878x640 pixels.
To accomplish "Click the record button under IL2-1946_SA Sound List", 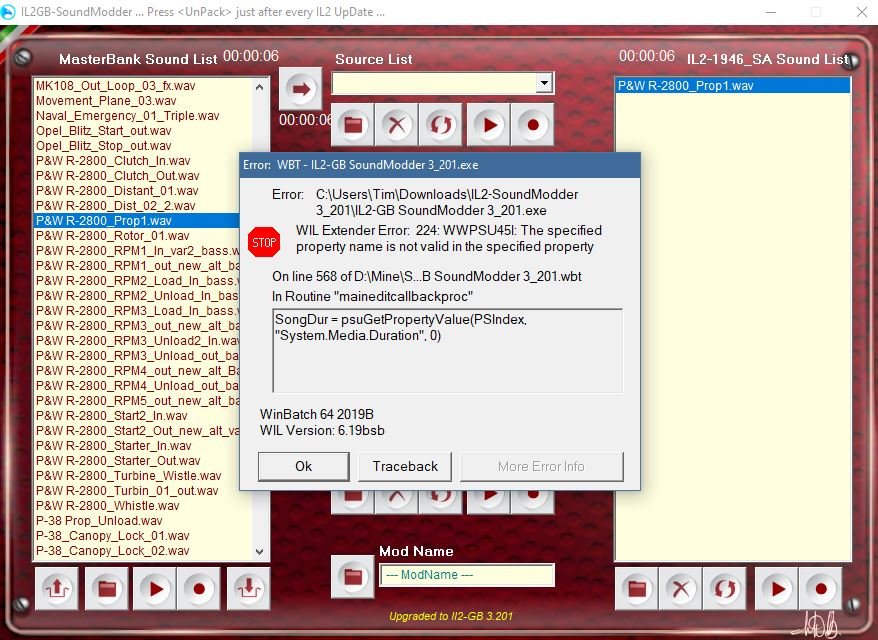I will 820,588.
